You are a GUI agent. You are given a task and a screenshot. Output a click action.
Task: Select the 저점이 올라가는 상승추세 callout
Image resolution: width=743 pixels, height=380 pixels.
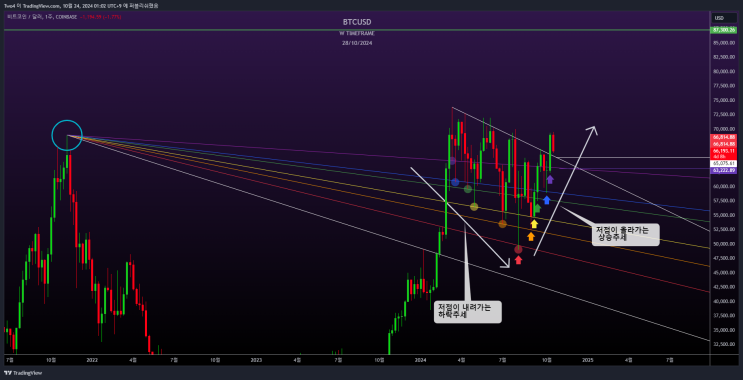[625, 235]
